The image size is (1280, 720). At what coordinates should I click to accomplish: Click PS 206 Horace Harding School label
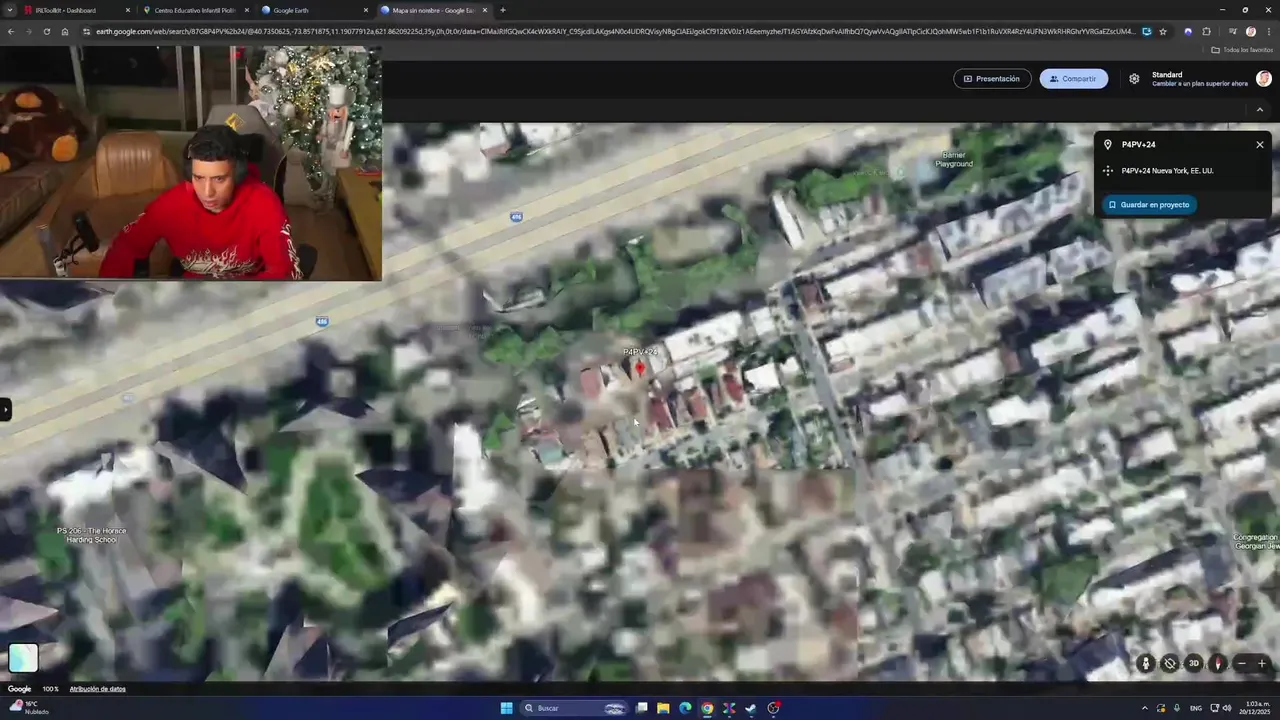pyautogui.click(x=91, y=535)
